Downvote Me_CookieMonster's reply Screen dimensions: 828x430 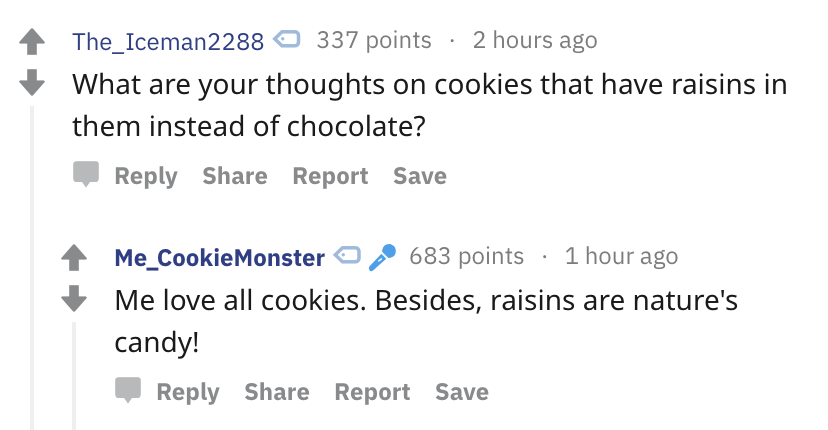point(74,298)
